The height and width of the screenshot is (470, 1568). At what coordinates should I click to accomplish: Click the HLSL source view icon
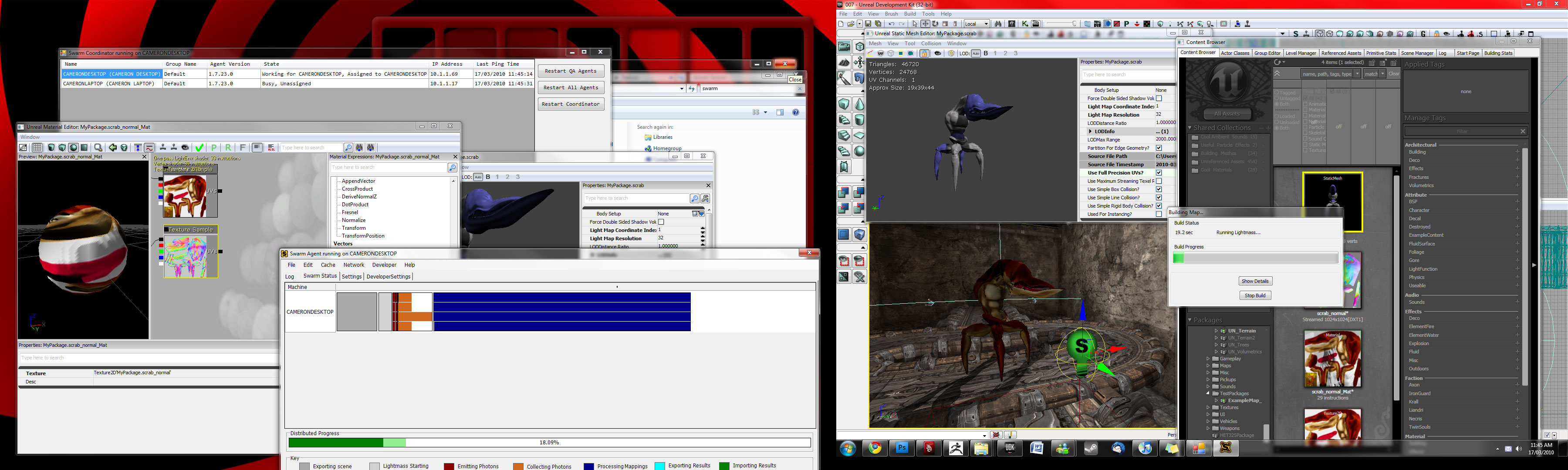point(271,147)
